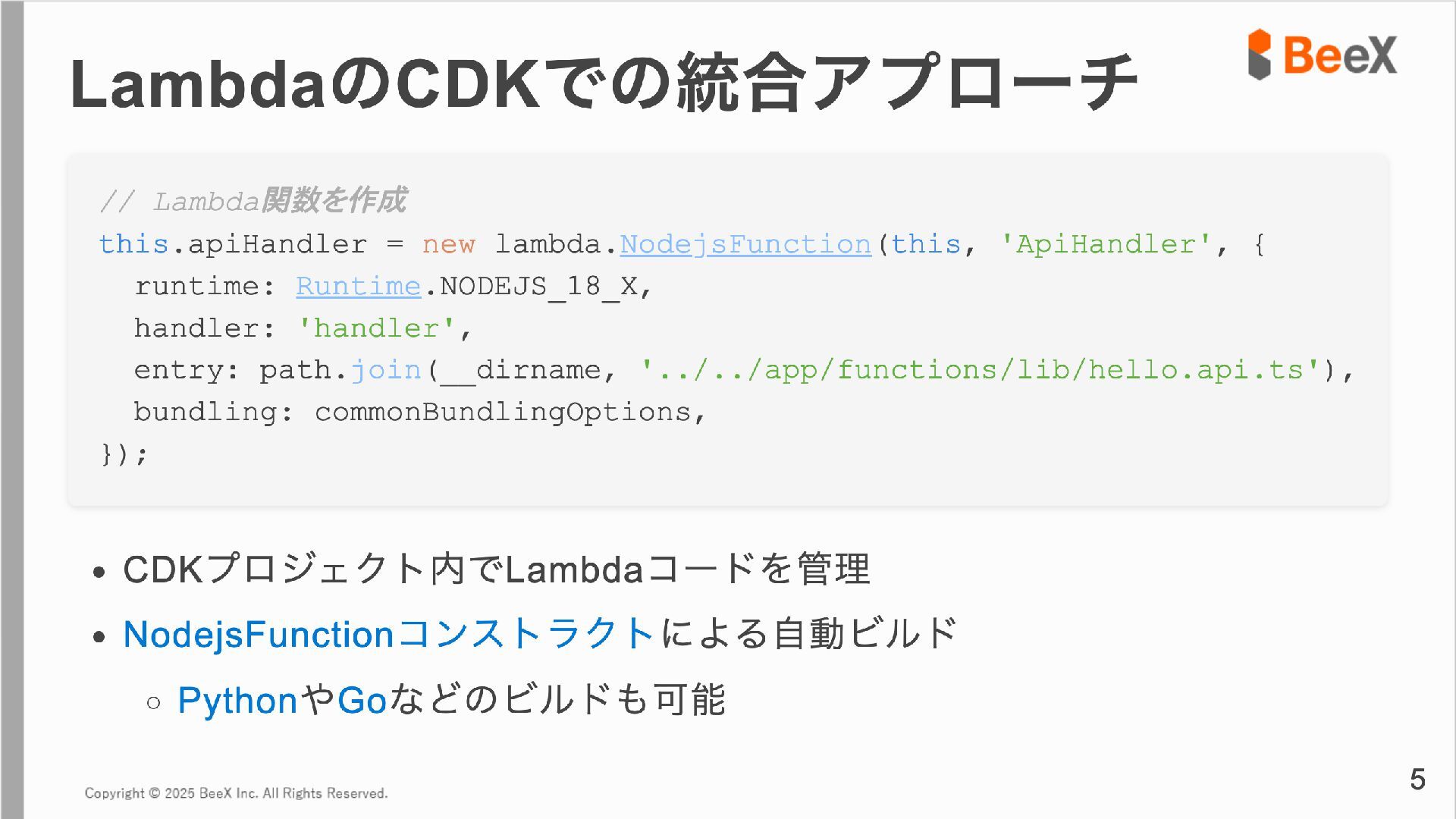This screenshot has width=1456, height=819.
Task: Click the CDKプロジェクト内でLambdaコードを管理 bullet
Action: click(496, 570)
